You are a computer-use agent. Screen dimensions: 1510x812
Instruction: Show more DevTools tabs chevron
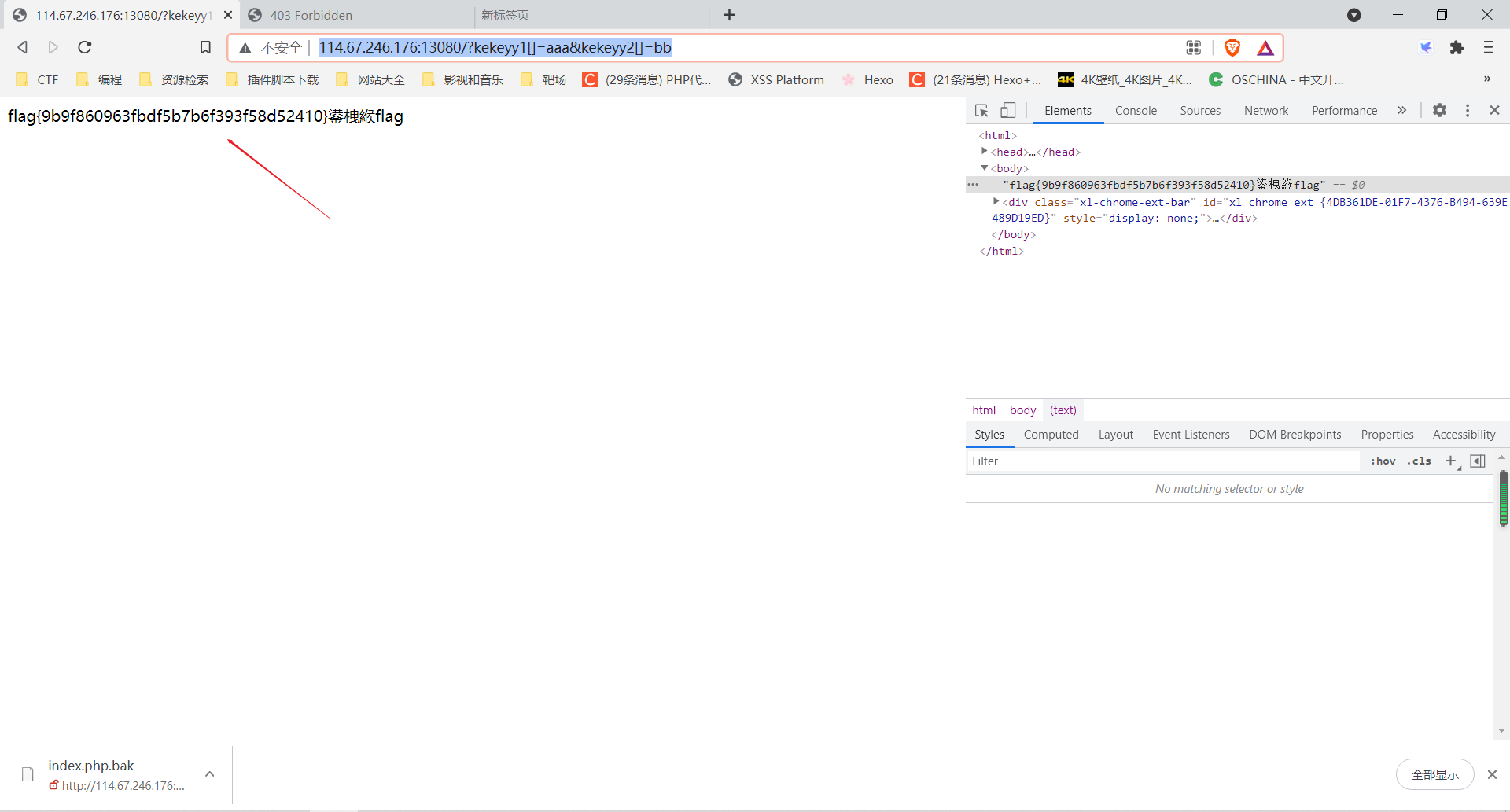(1401, 111)
